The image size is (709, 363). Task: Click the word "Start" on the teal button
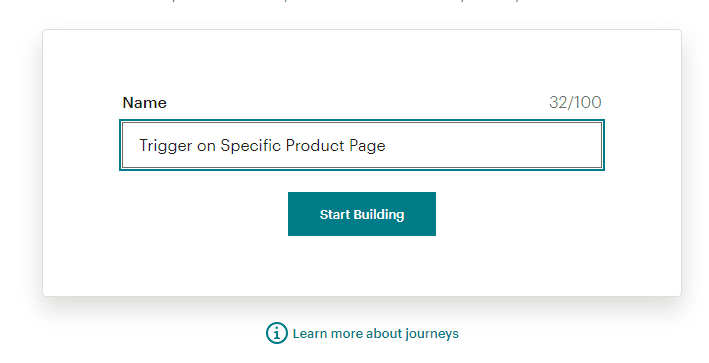(x=335, y=214)
